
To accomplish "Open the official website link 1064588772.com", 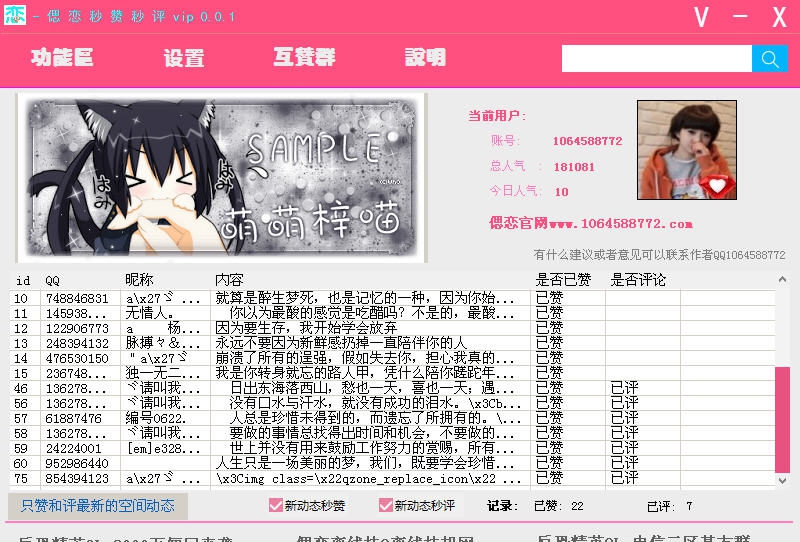I will 591,223.
